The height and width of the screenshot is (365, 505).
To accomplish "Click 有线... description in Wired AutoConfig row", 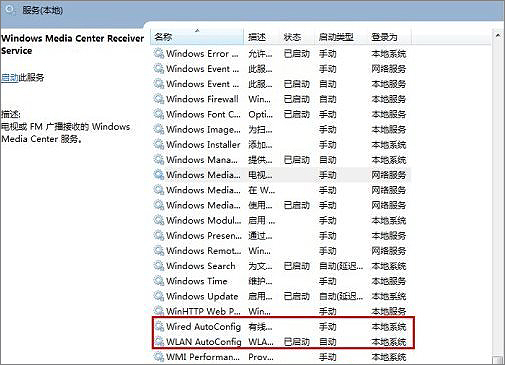I will tap(260, 326).
